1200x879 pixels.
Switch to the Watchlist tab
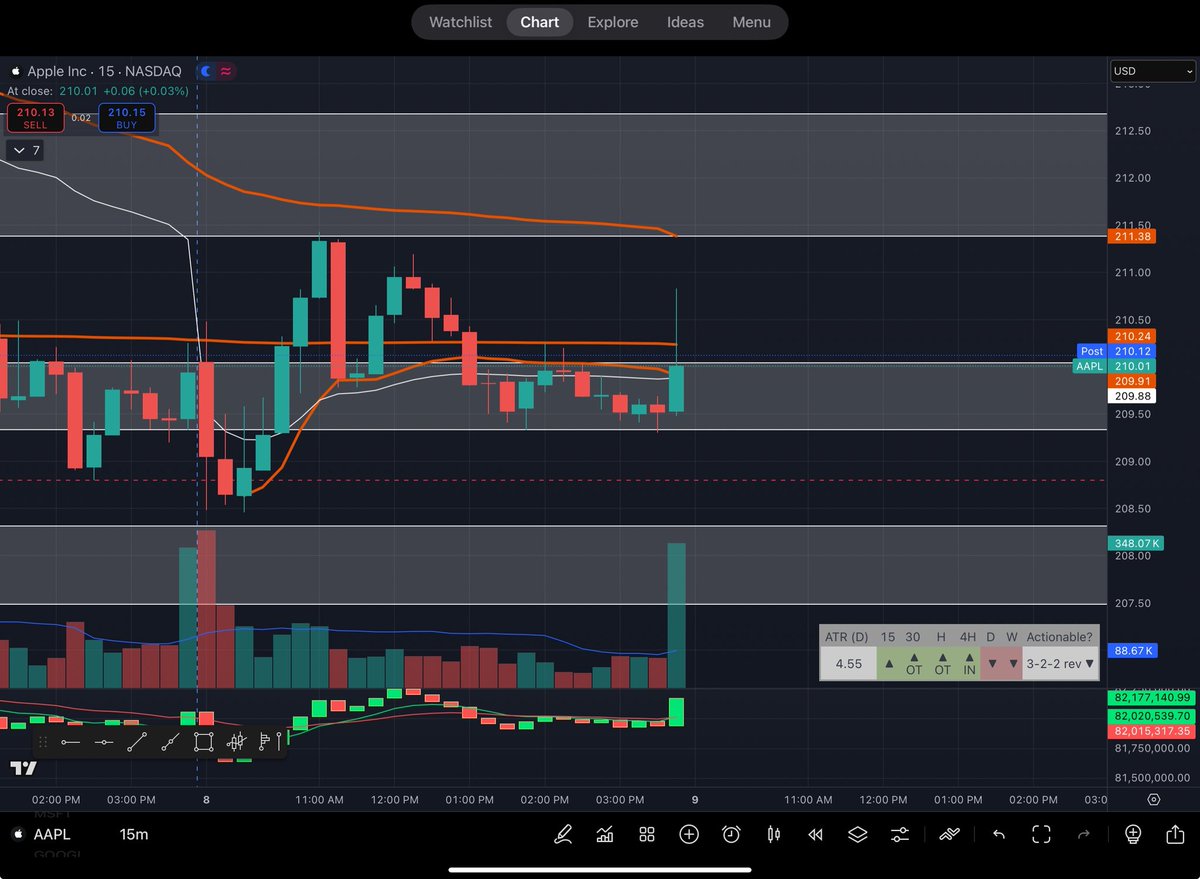click(x=460, y=22)
